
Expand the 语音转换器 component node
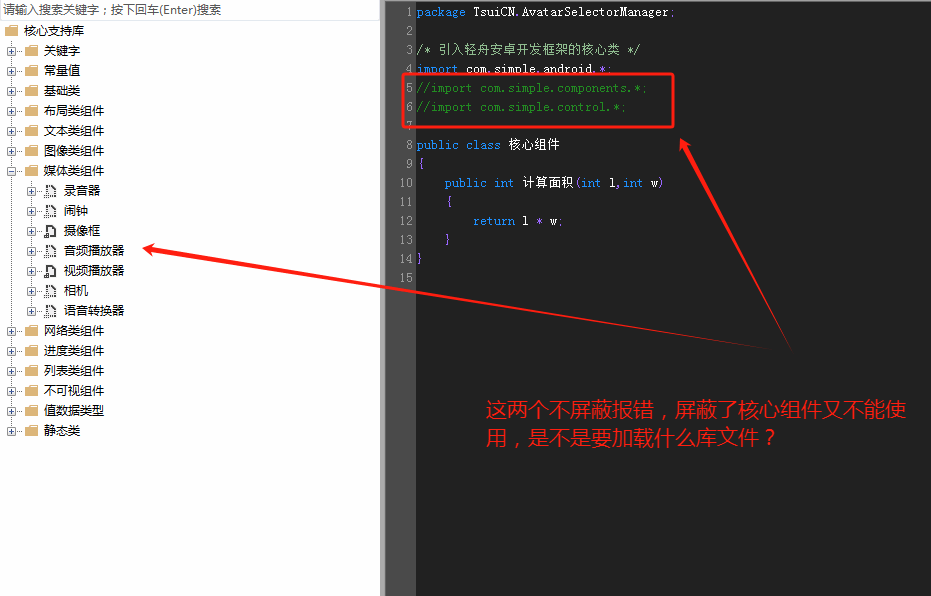click(x=31, y=311)
